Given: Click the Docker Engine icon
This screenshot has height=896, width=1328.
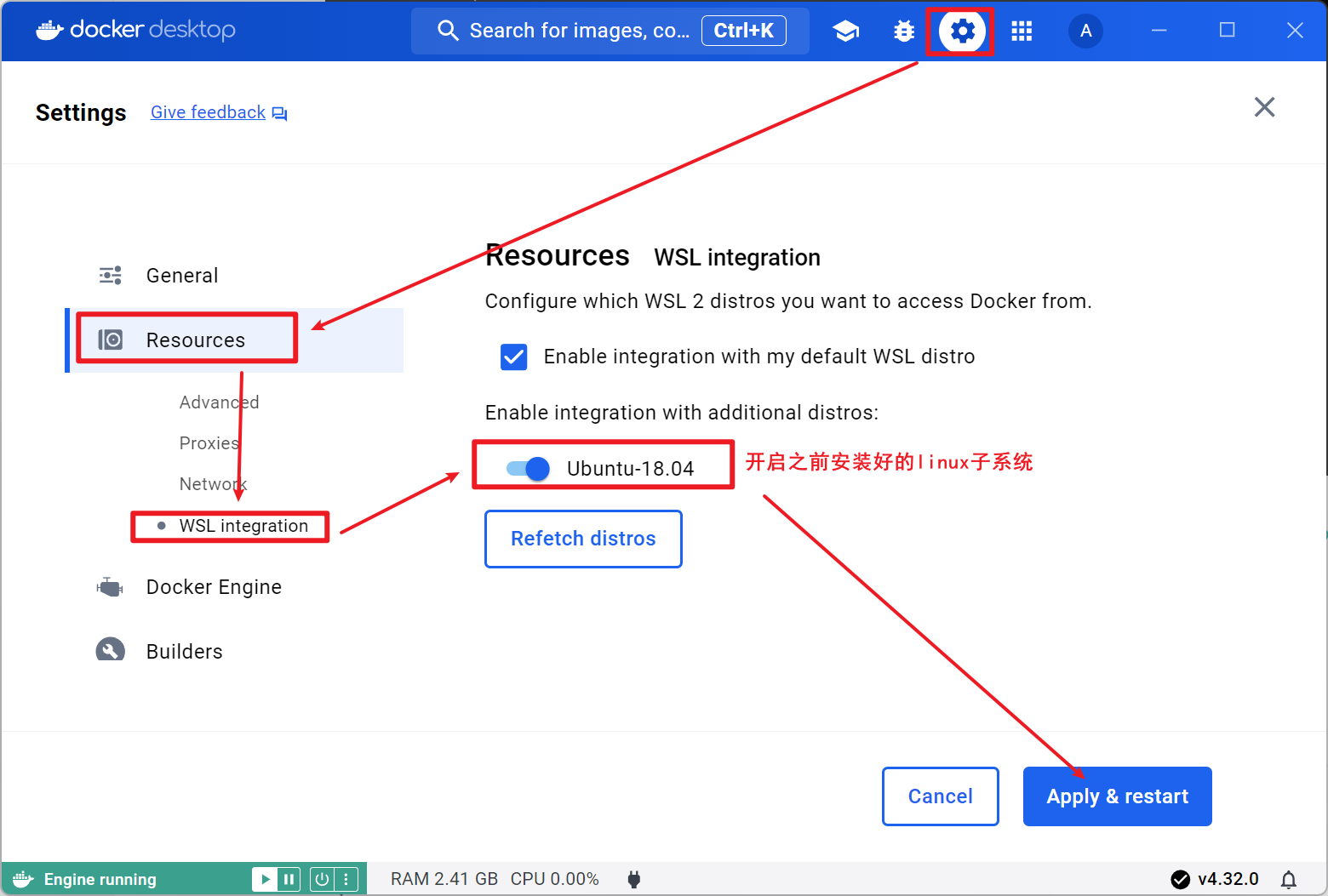Looking at the screenshot, I should pyautogui.click(x=110, y=587).
